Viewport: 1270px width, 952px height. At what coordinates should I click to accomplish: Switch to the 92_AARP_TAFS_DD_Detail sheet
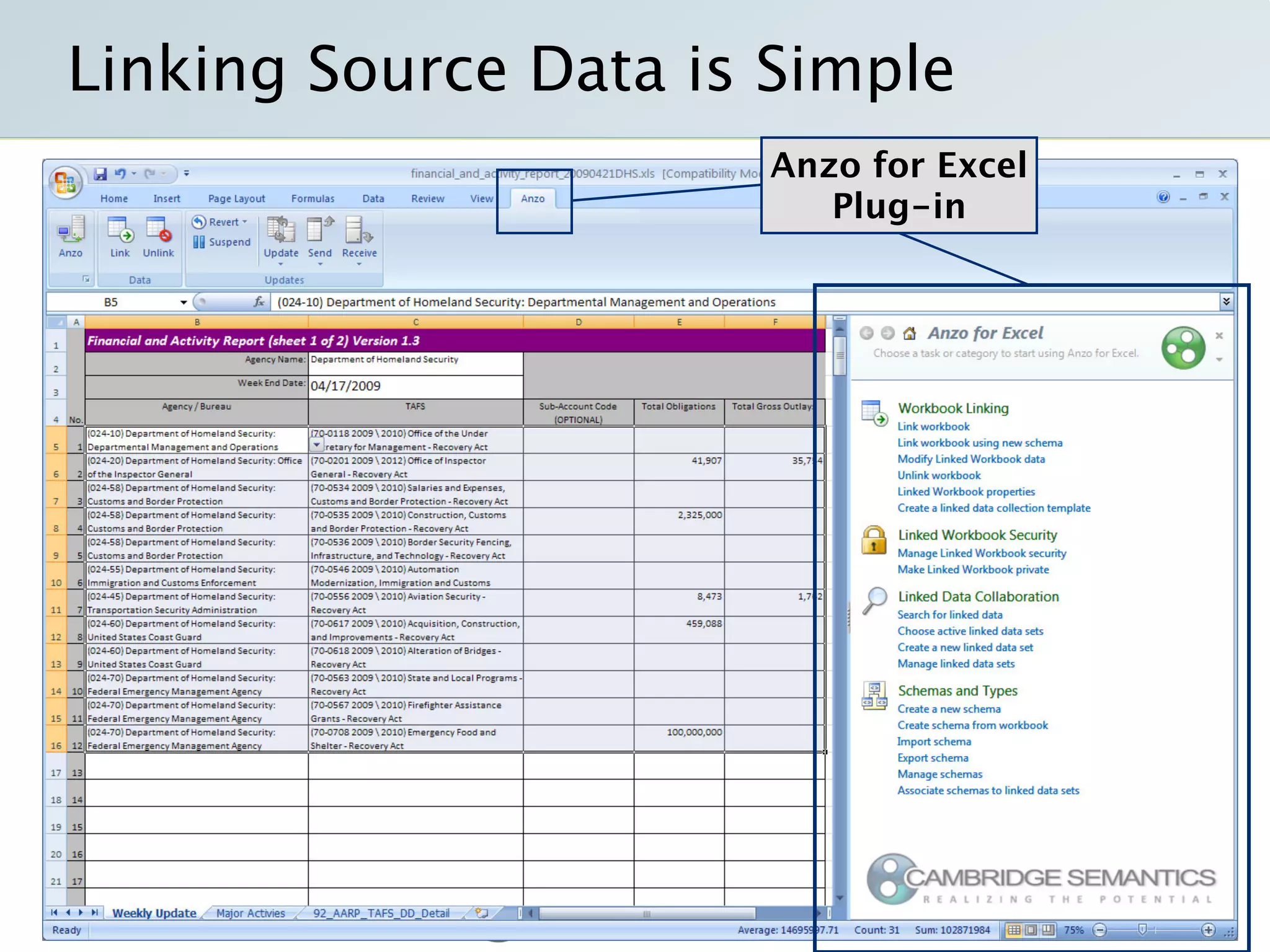pyautogui.click(x=381, y=913)
